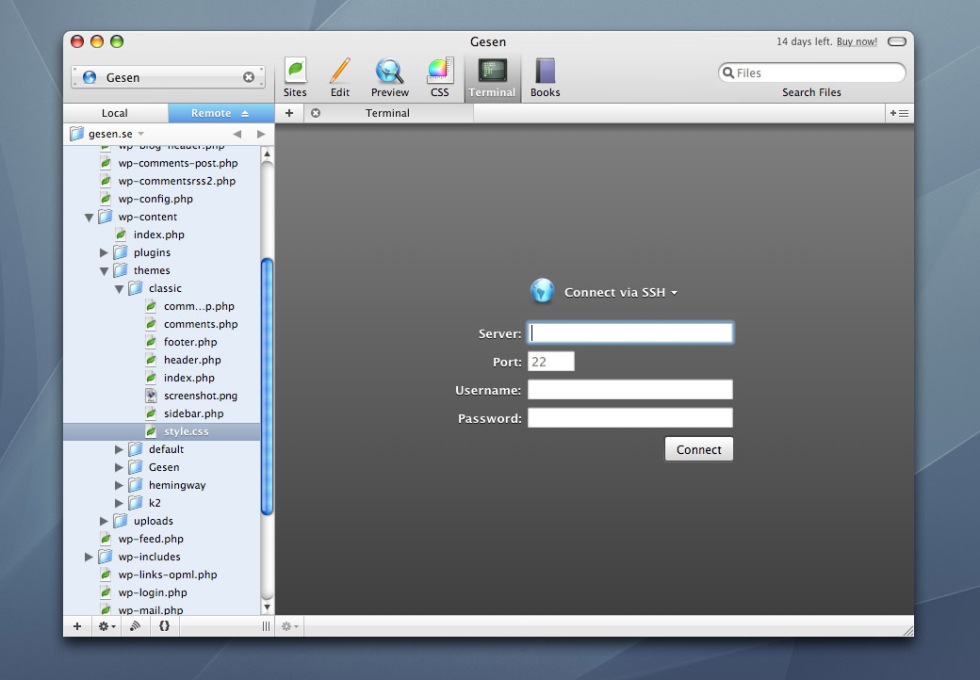980x680 pixels.
Task: Close the Gesen site with X button
Action: (249, 77)
